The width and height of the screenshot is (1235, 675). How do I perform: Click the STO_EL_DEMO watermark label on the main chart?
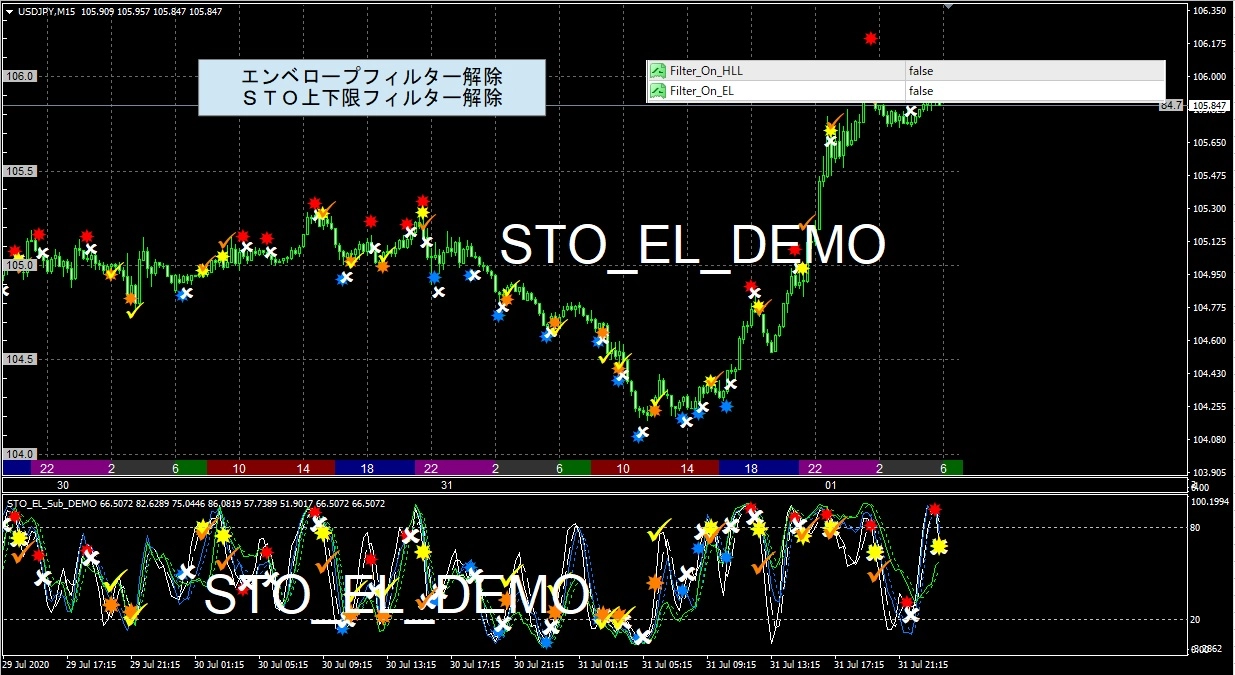[x=692, y=245]
